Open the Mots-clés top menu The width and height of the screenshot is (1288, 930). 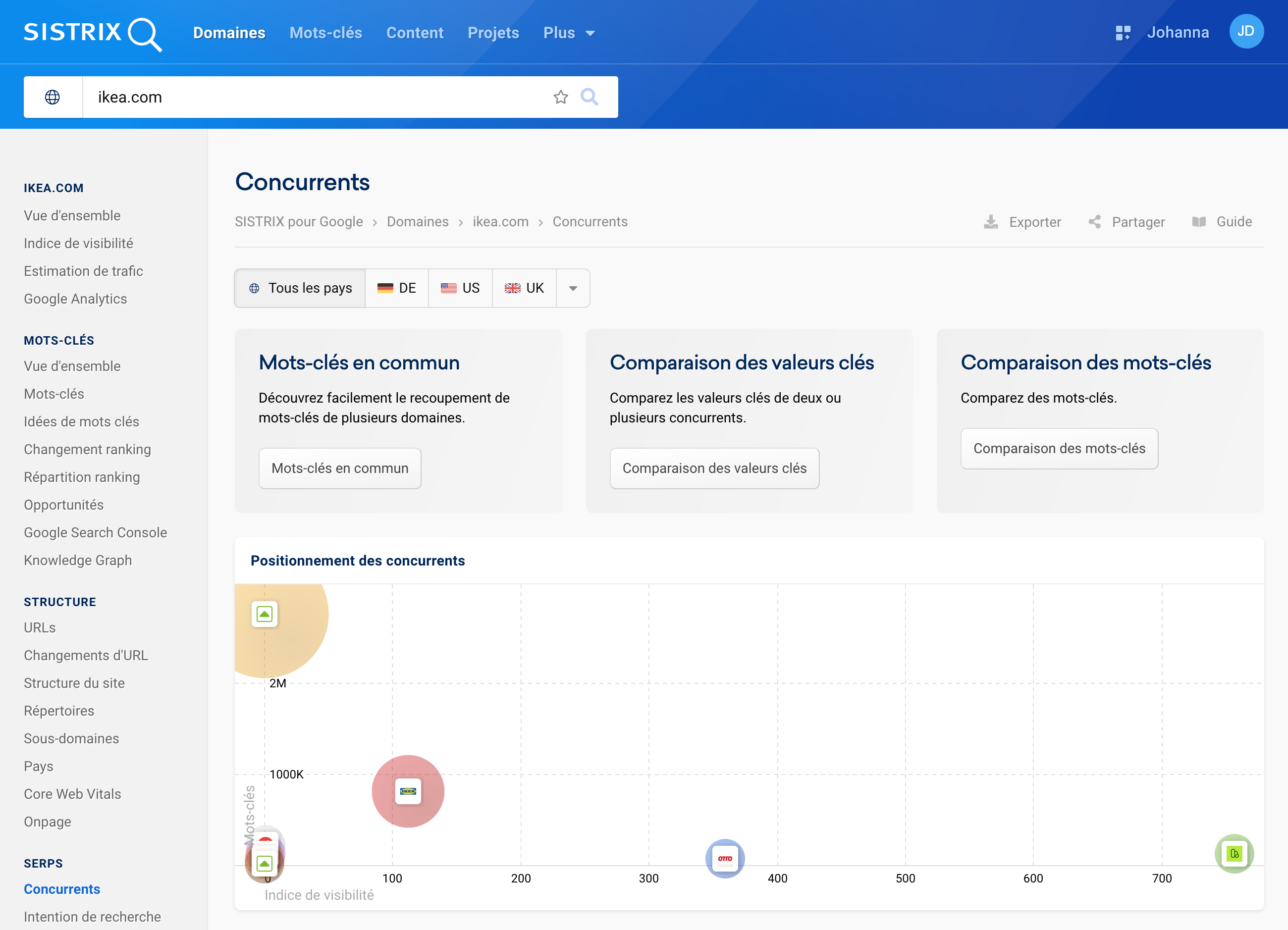(325, 33)
